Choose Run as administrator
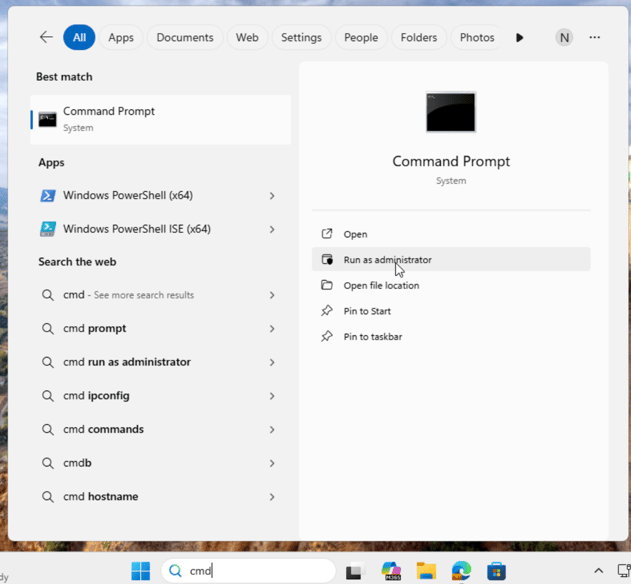The width and height of the screenshot is (631, 584). 451,260
